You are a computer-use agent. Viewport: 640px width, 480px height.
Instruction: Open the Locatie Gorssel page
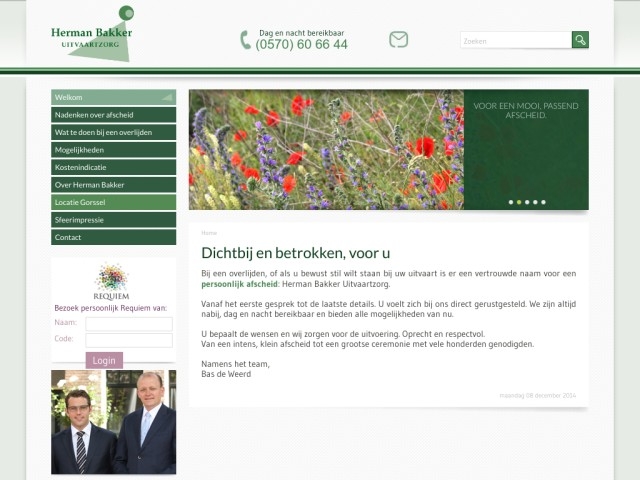tap(113, 202)
